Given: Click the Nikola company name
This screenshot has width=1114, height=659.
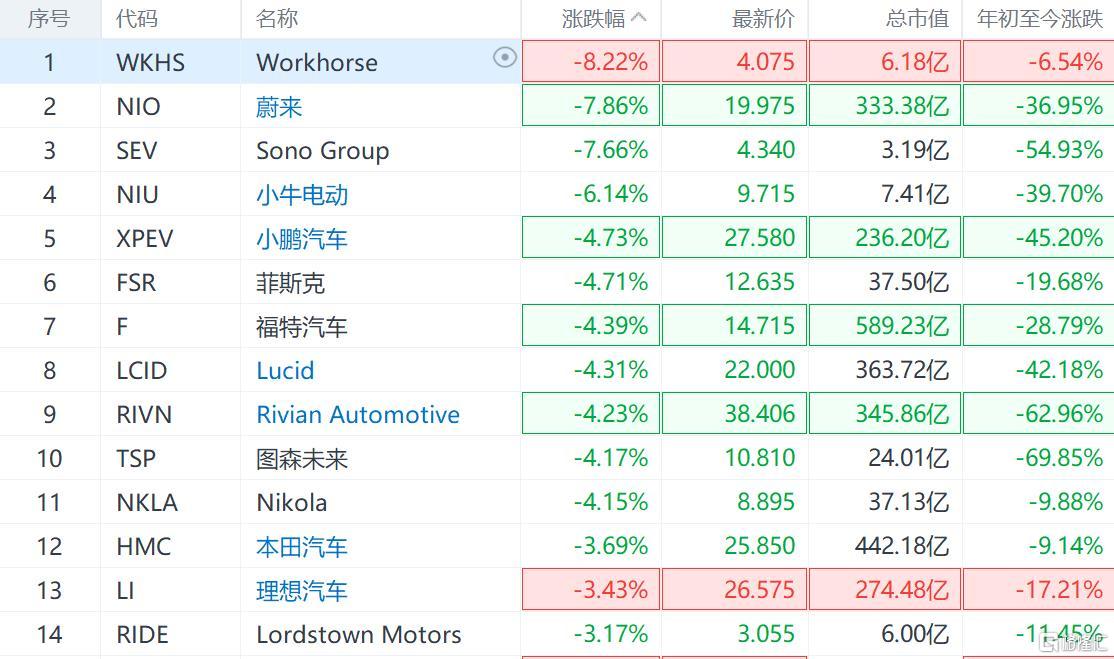Looking at the screenshot, I should pos(291,503).
